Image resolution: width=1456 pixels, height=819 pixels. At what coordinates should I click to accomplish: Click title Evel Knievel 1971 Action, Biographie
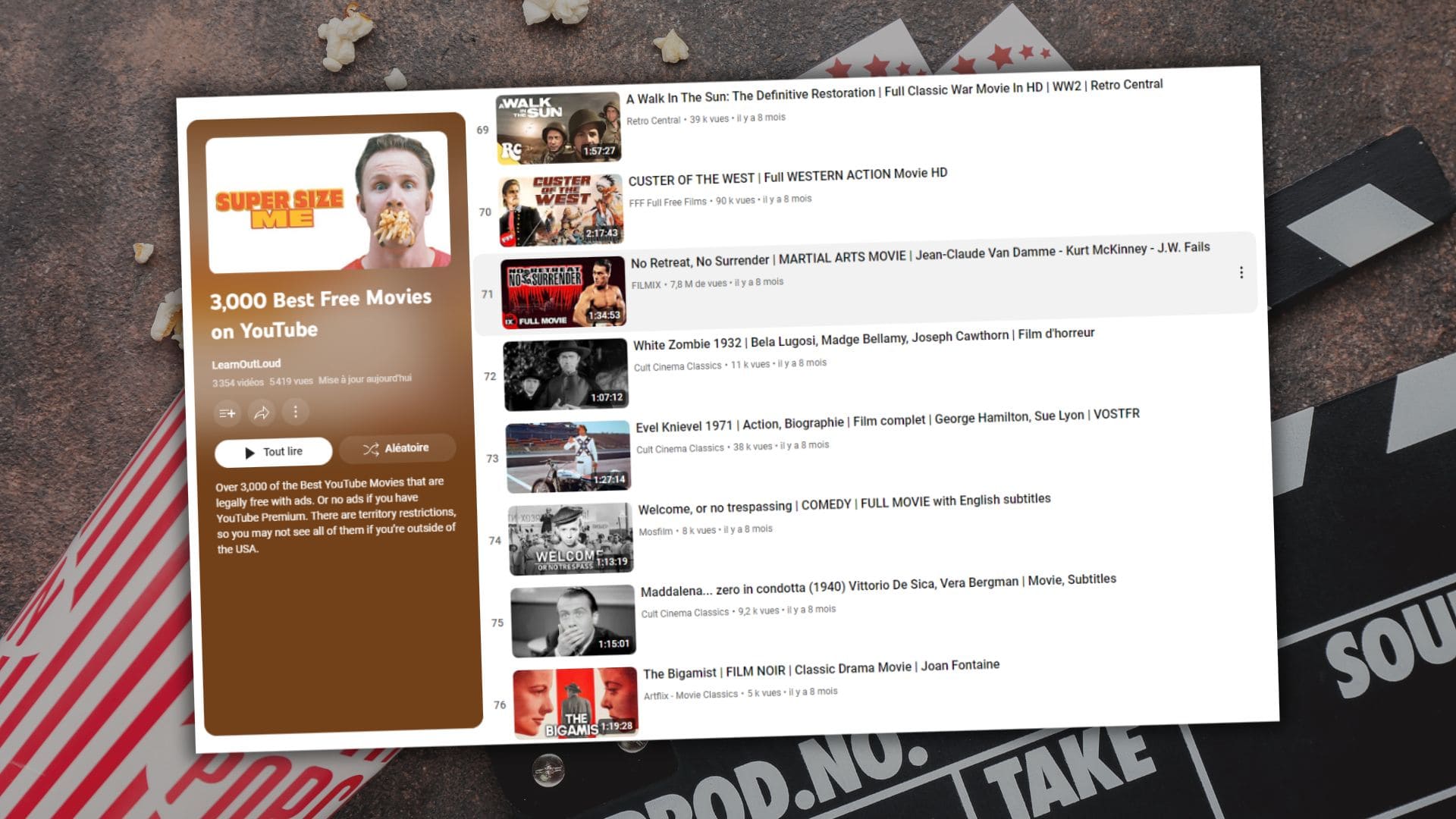(x=888, y=420)
